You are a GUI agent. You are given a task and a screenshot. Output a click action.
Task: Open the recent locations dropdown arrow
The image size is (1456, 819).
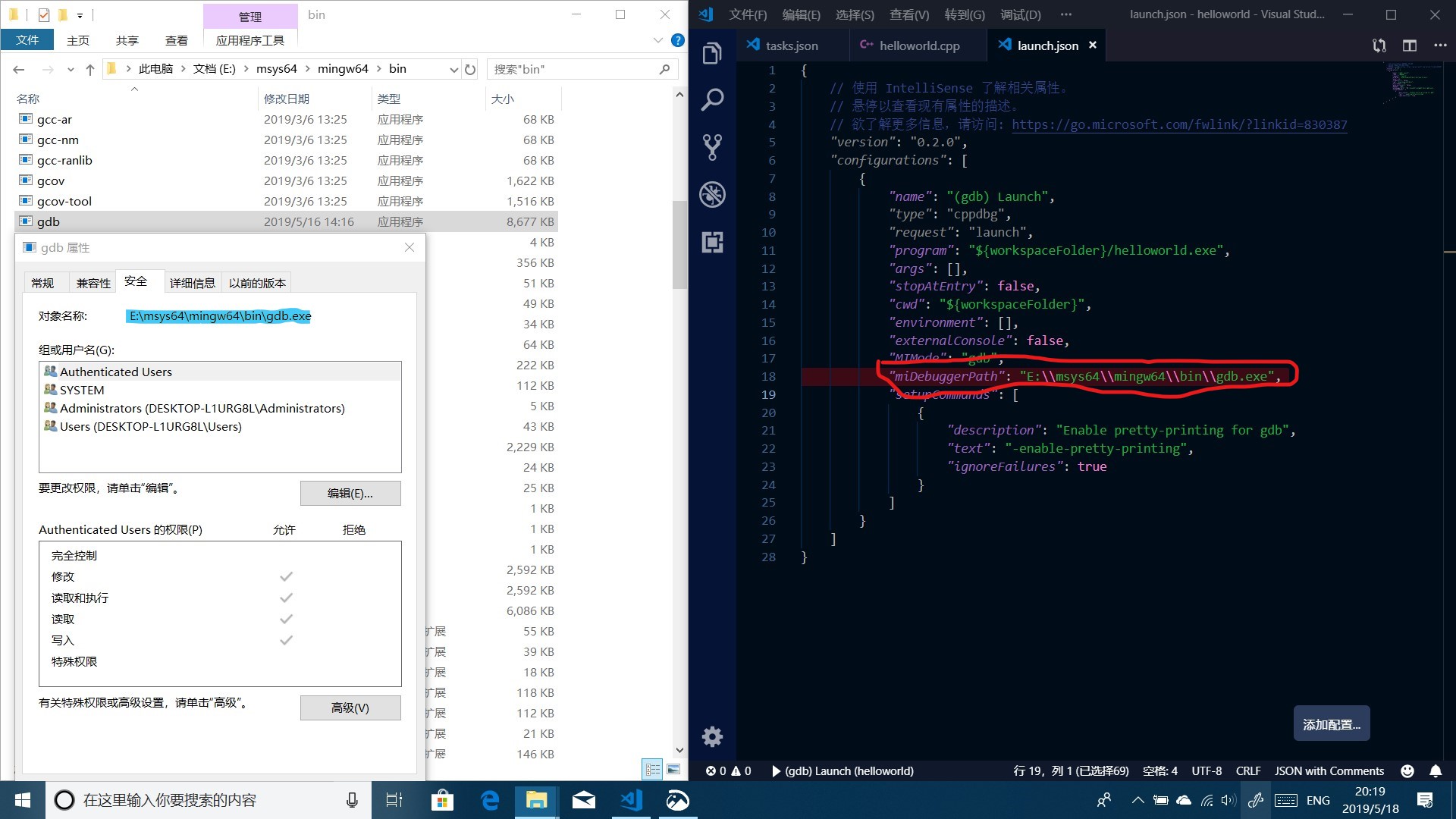pyautogui.click(x=71, y=69)
